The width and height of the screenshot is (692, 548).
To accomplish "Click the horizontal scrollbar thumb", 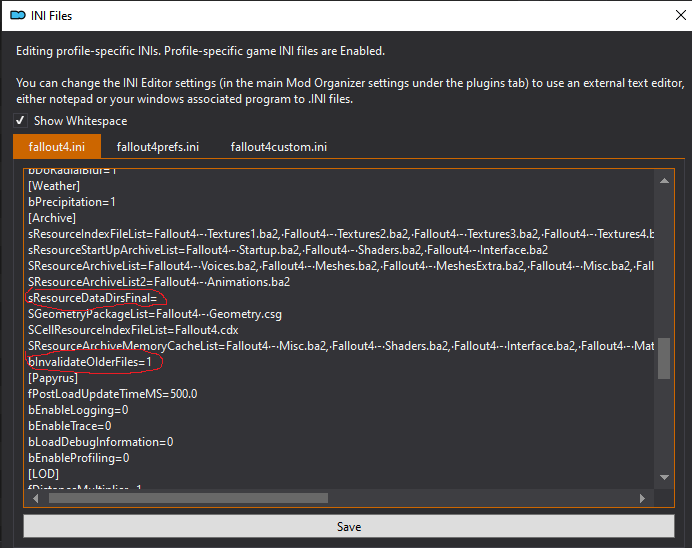I will (x=188, y=498).
